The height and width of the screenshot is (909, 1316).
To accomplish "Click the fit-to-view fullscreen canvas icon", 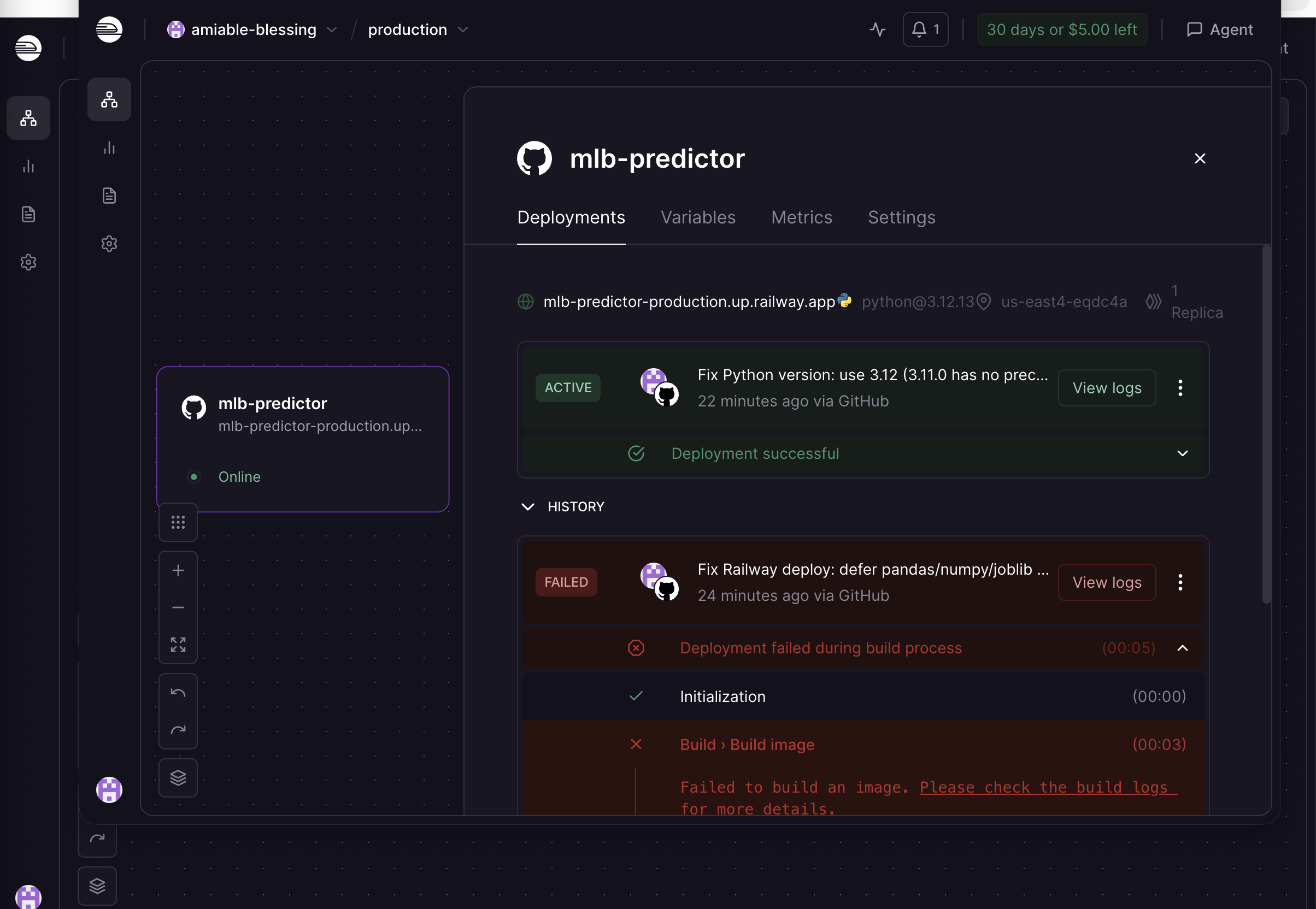I will coord(178,645).
